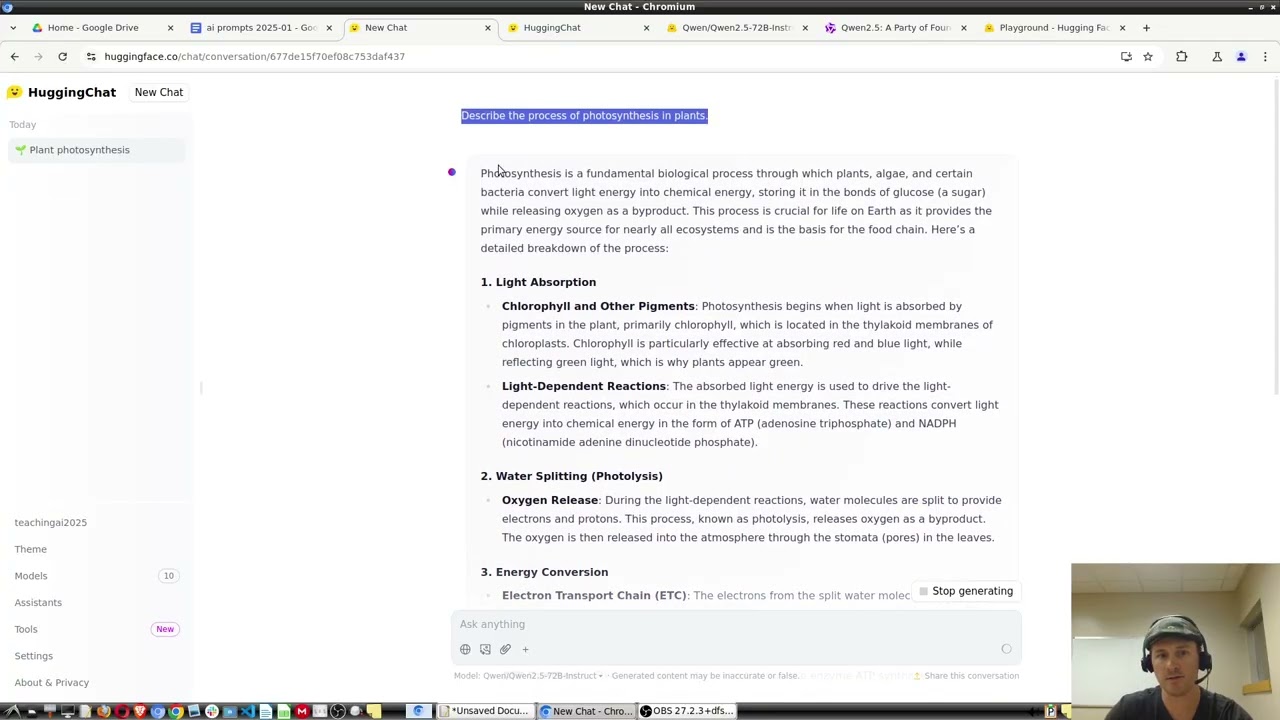Open About & Privacy page
This screenshot has height=720, width=1280.
click(52, 682)
